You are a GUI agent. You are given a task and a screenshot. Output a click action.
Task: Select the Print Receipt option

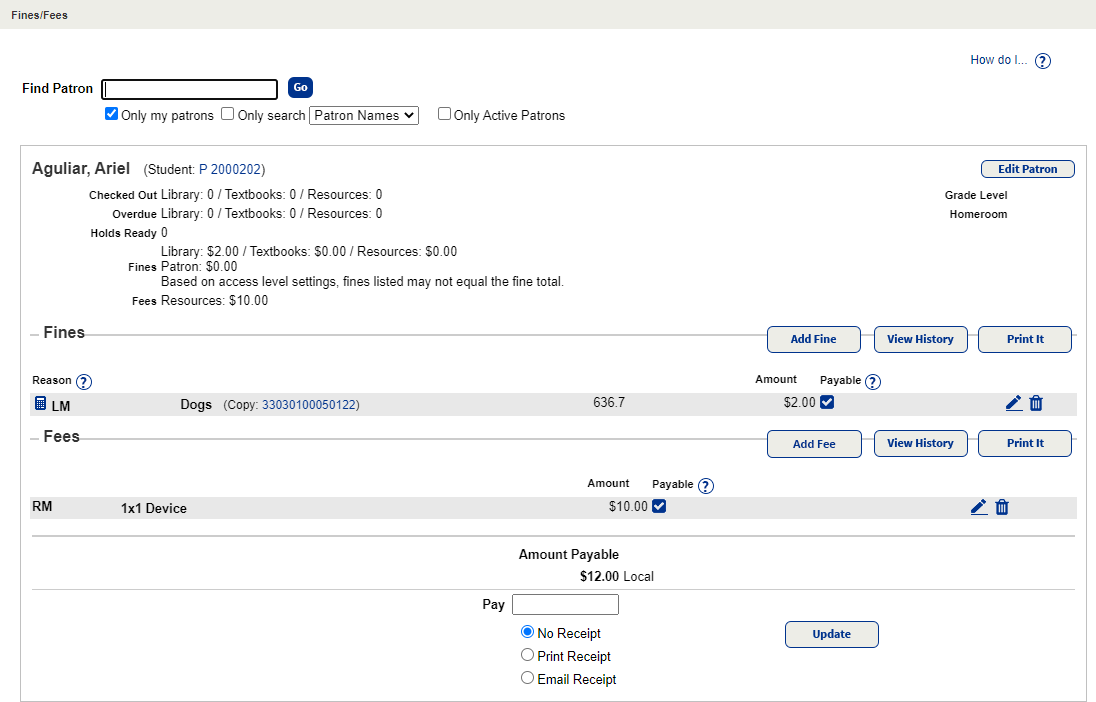tap(528, 655)
